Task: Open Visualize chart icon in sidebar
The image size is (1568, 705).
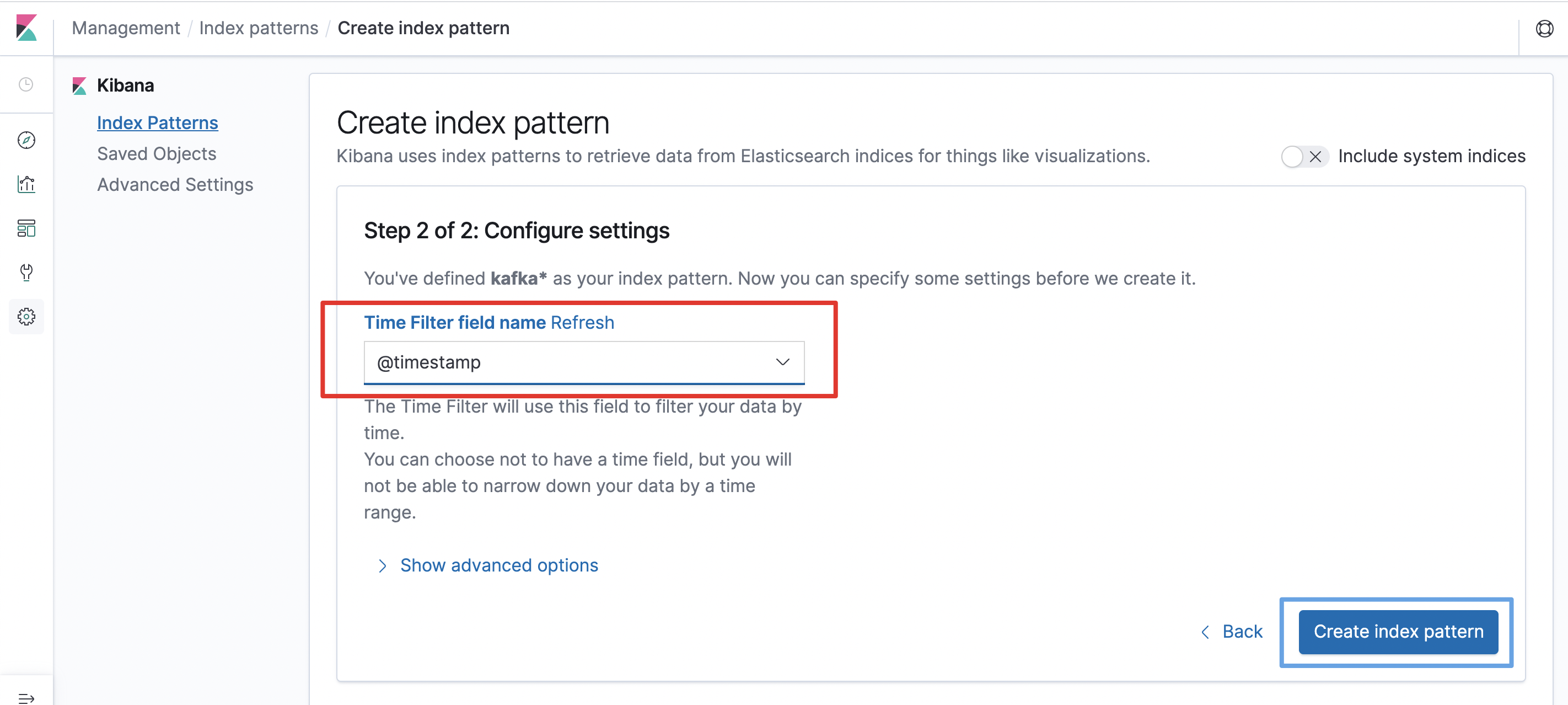Action: pyautogui.click(x=26, y=184)
